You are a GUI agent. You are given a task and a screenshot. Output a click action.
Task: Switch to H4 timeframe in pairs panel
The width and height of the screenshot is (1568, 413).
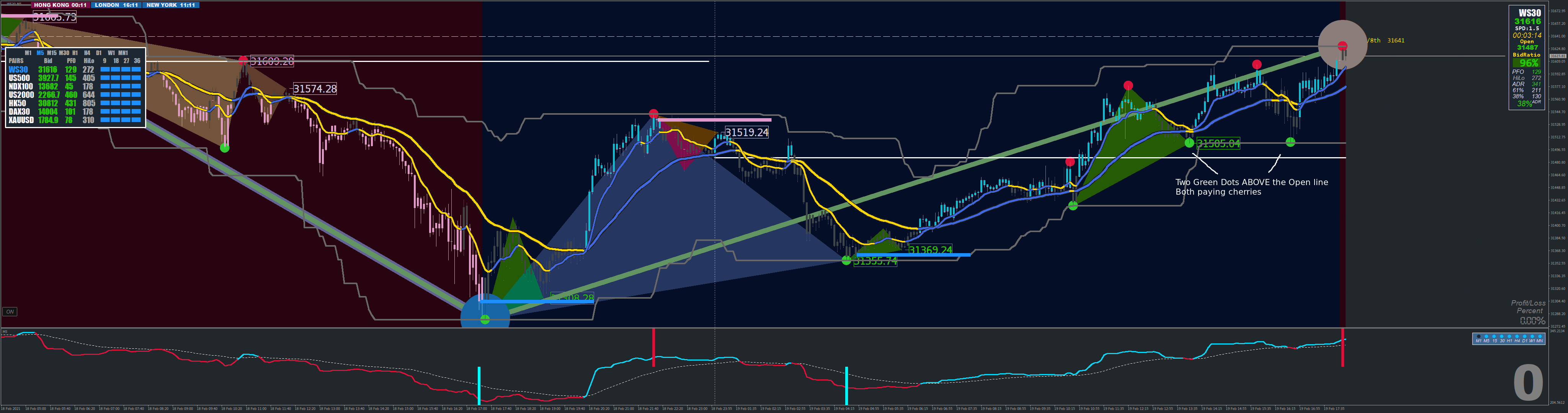87,53
